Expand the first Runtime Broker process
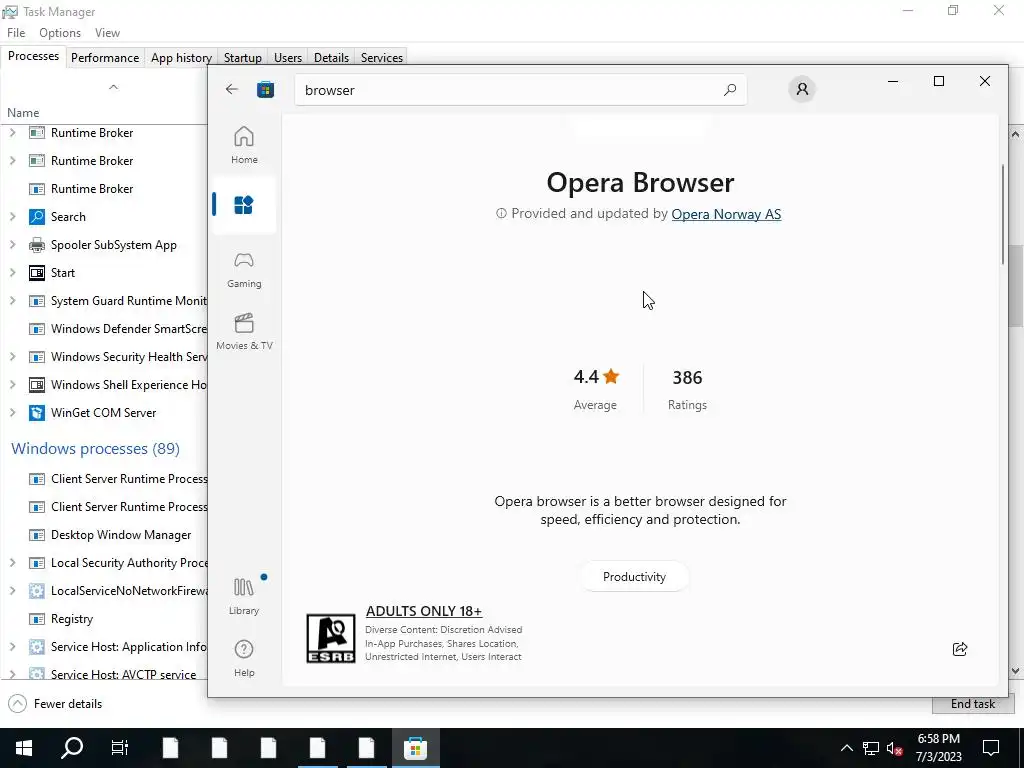The image size is (1024, 768). coord(12,133)
